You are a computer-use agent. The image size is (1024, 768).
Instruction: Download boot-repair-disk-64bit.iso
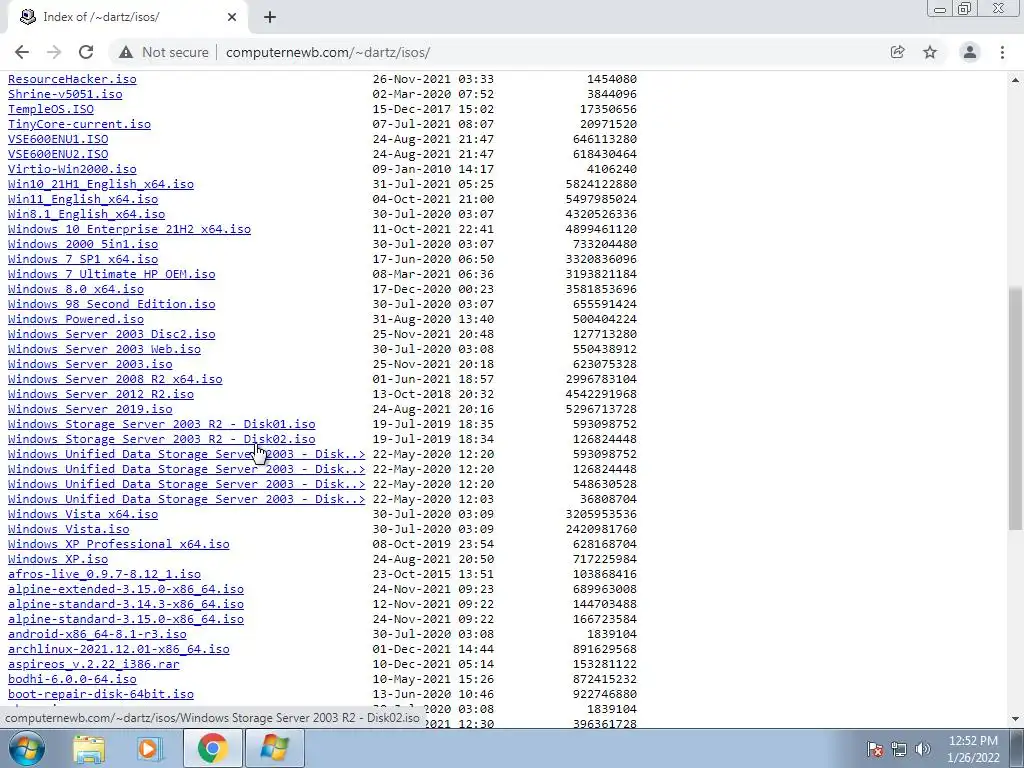[x=101, y=695]
